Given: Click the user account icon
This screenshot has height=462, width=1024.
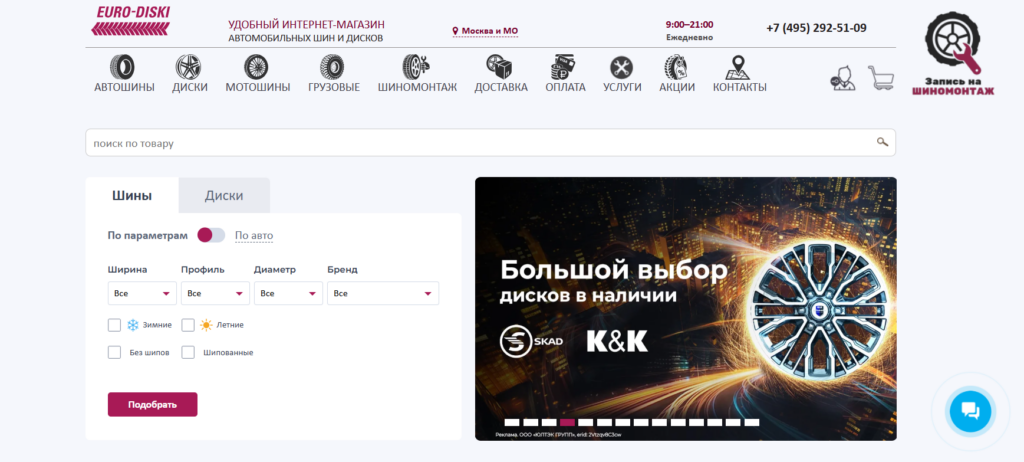Looking at the screenshot, I should tap(843, 77).
